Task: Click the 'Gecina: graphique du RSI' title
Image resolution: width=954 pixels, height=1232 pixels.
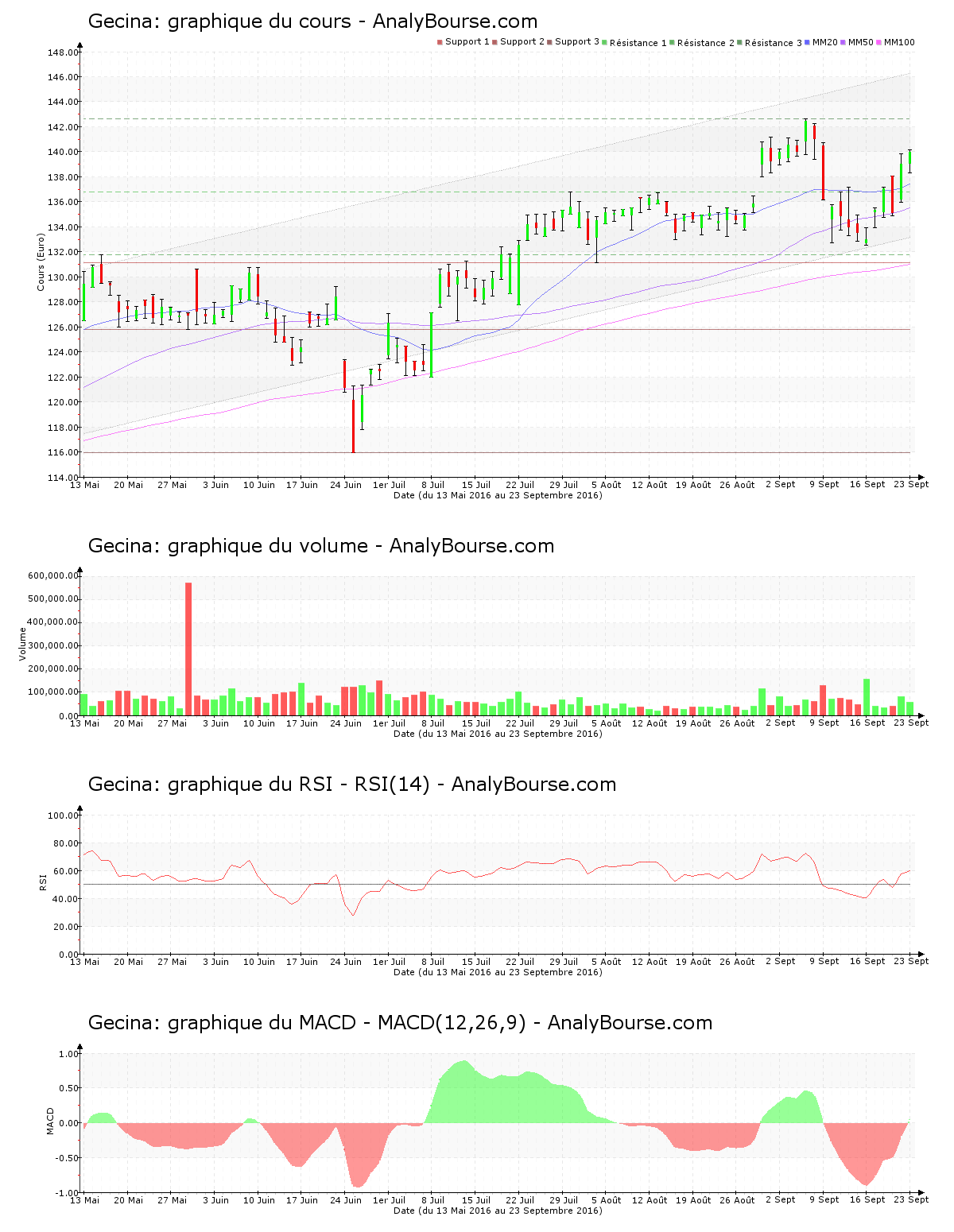Action: (352, 785)
